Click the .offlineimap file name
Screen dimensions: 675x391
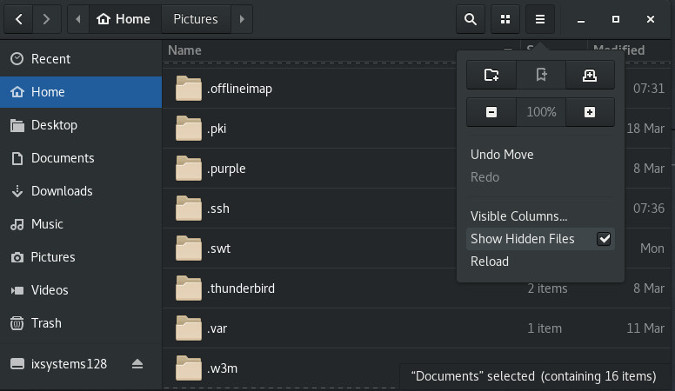tap(239, 89)
